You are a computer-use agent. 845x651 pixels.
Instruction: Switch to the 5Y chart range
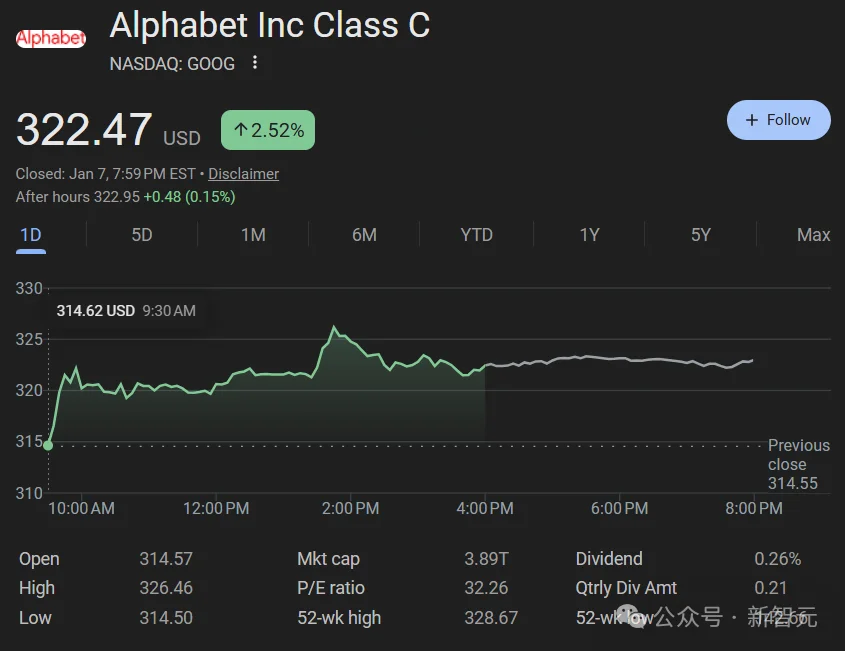(x=700, y=235)
